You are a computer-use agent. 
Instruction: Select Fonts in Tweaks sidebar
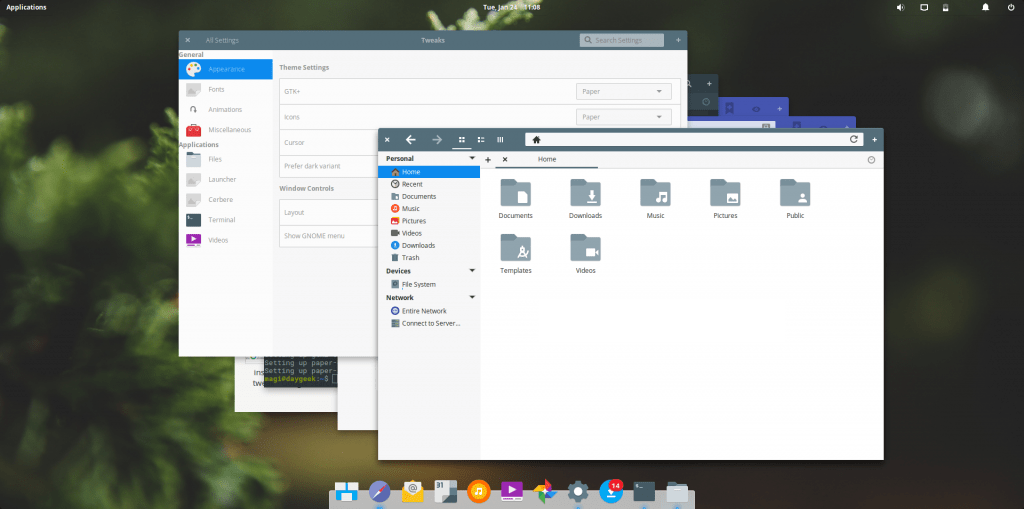[x=217, y=89]
